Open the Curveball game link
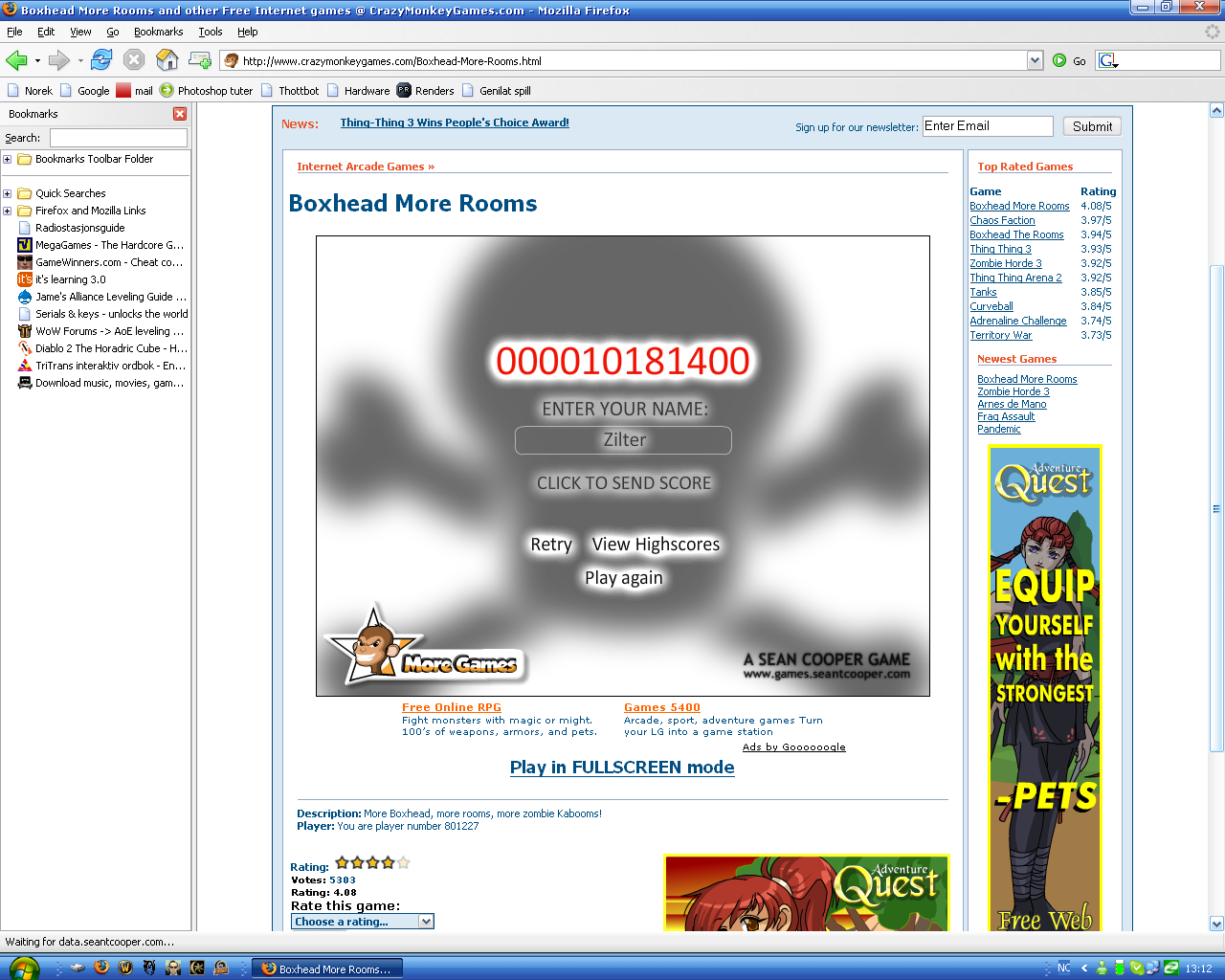1225x980 pixels. 991,306
